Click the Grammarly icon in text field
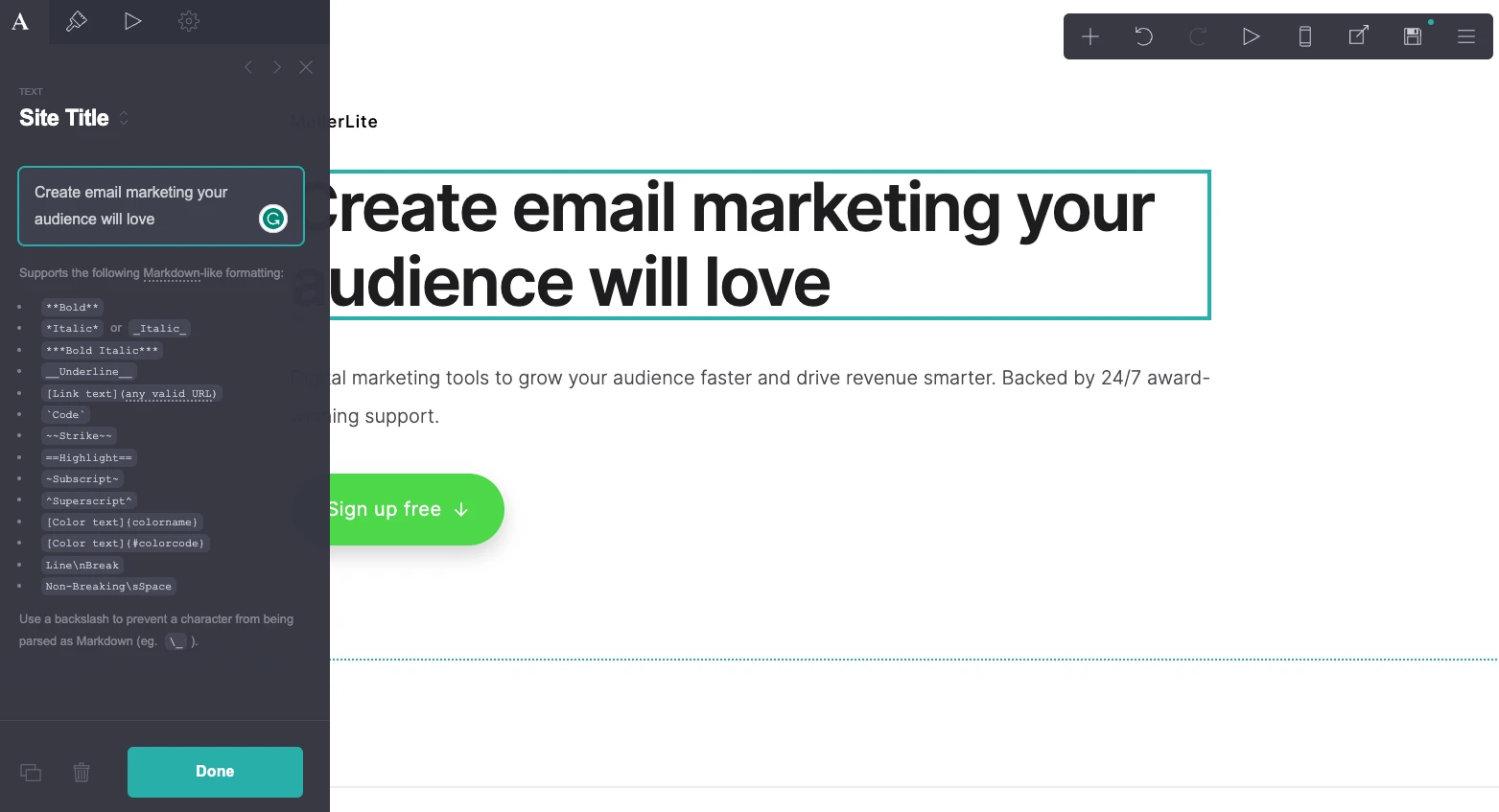Screen dimensions: 1499x812 [x=273, y=220]
